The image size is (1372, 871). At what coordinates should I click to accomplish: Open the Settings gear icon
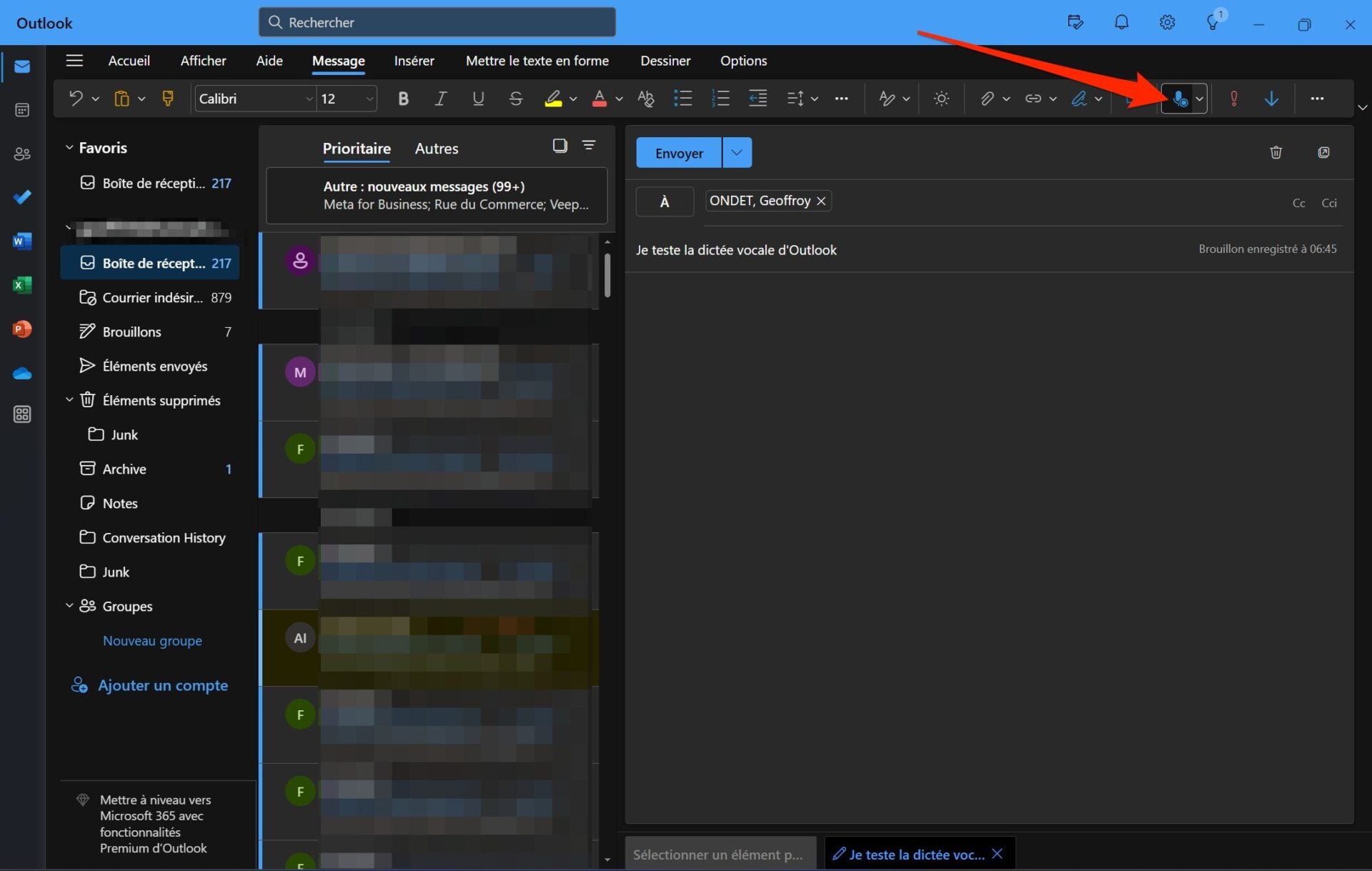(x=1167, y=22)
